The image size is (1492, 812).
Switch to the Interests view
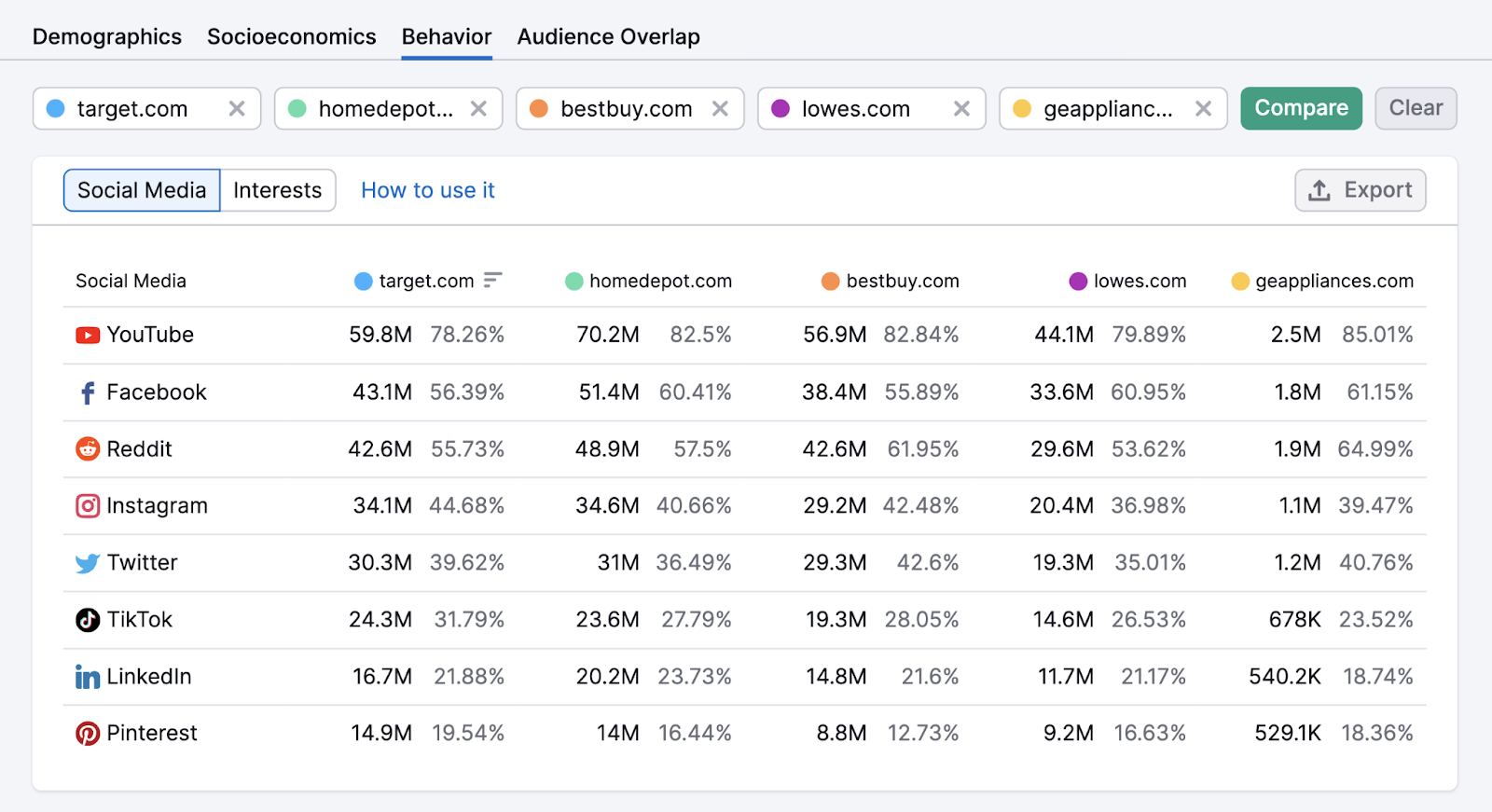pos(277,190)
